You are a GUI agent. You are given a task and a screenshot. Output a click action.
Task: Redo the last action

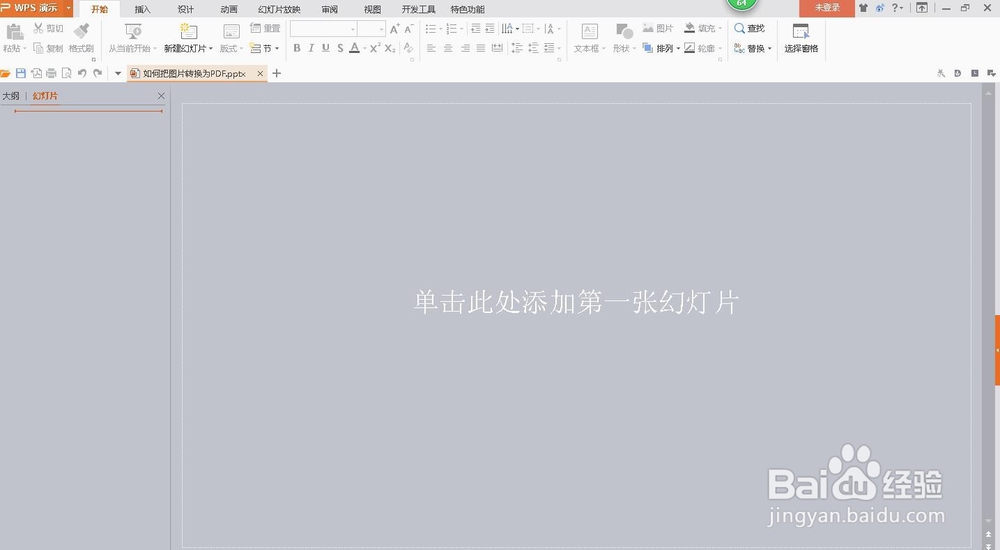click(98, 73)
